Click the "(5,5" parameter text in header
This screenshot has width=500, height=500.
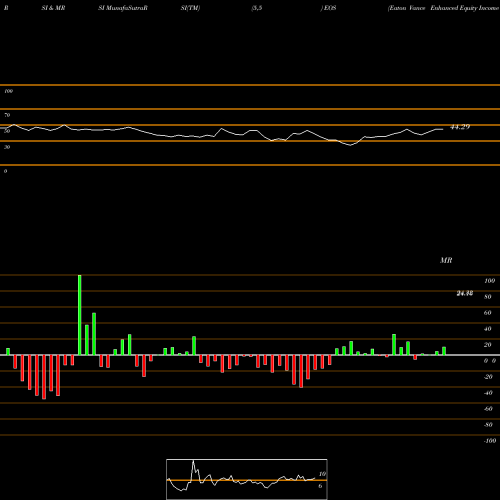[257, 8]
